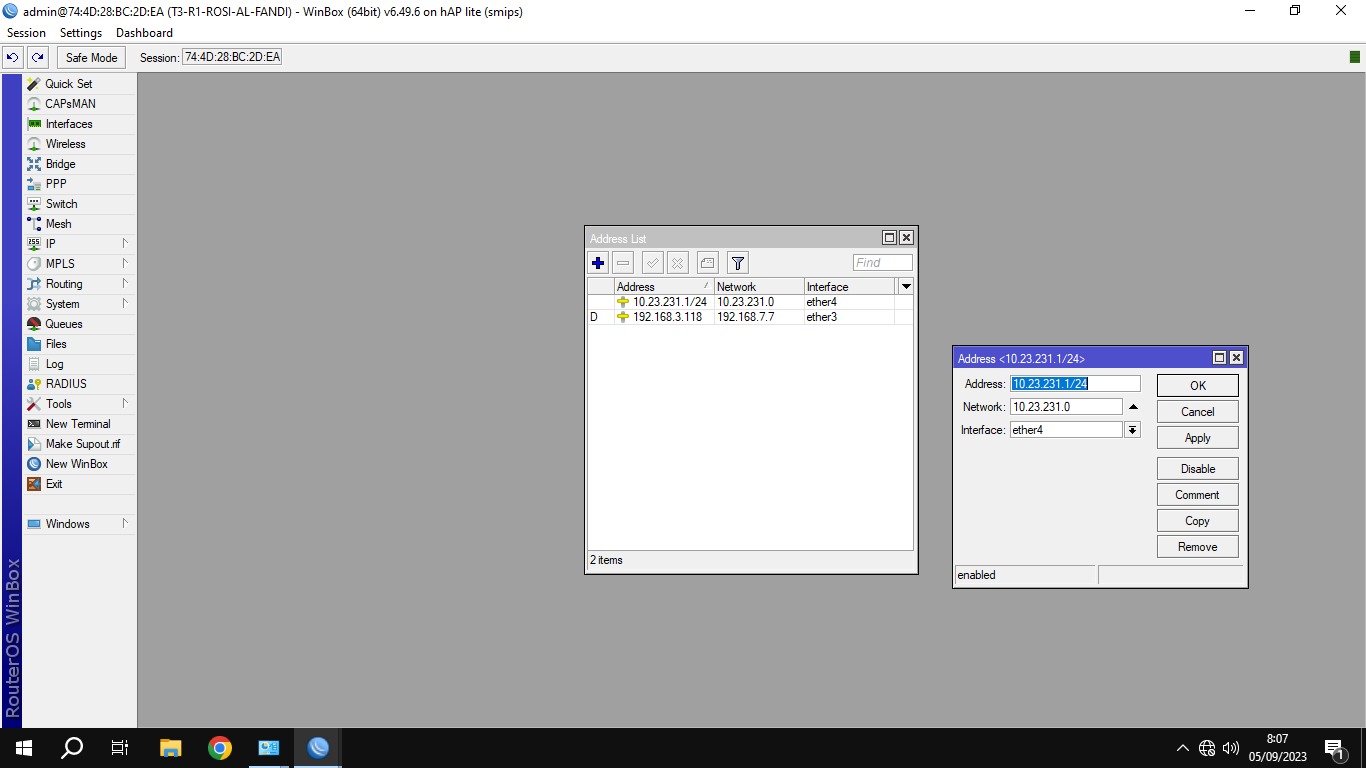
Task: Expand the System submenu
Action: tap(79, 304)
